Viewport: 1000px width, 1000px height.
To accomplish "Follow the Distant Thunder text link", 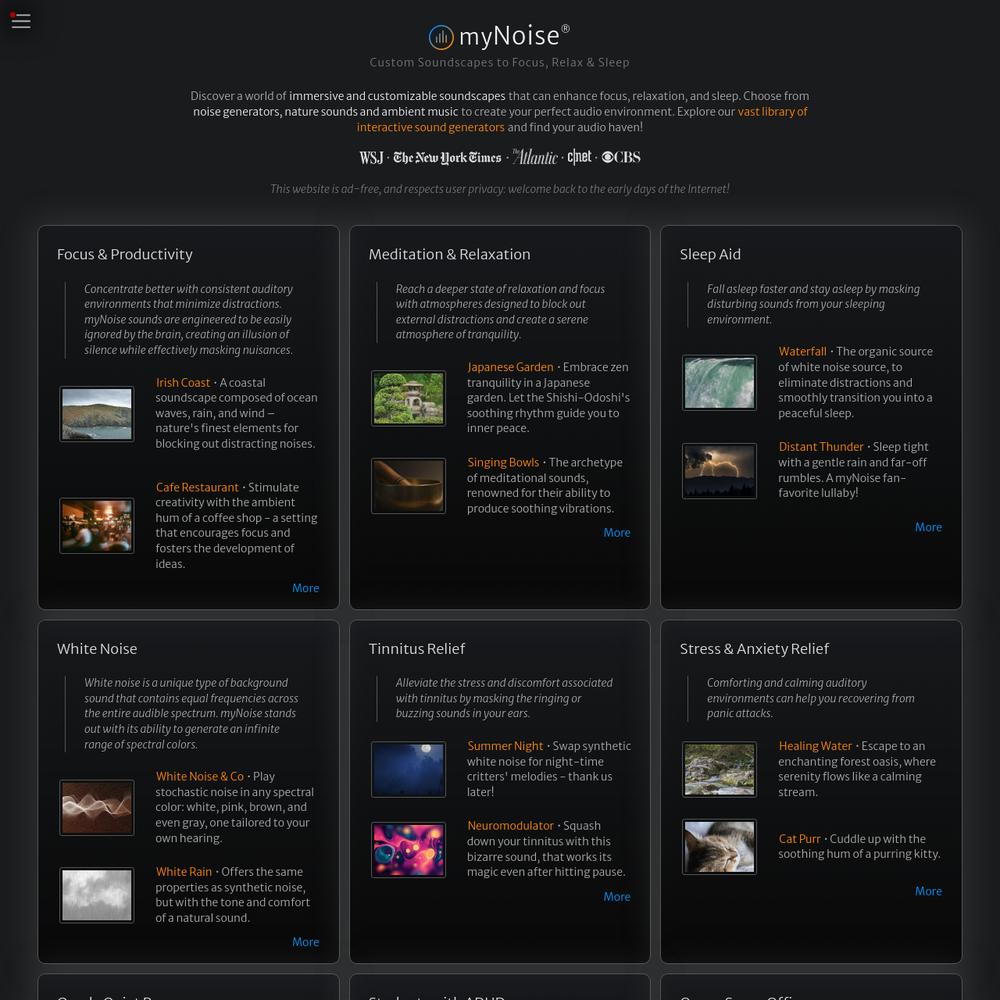I will click(821, 447).
